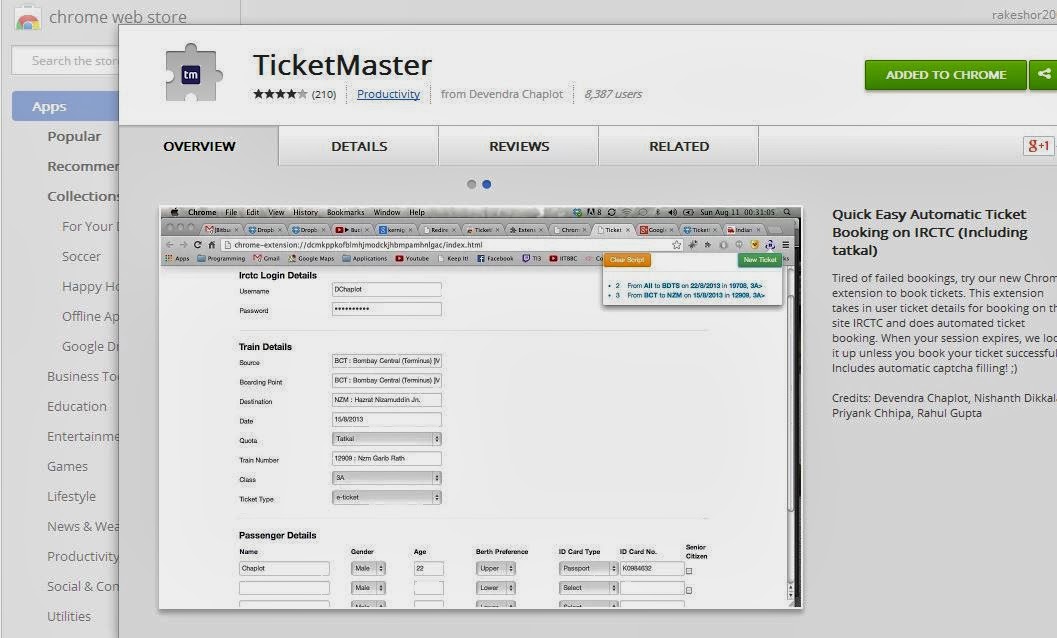This screenshot has width=1057, height=638.
Task: Click the volume icon in the Mac menu bar
Action: point(672,212)
